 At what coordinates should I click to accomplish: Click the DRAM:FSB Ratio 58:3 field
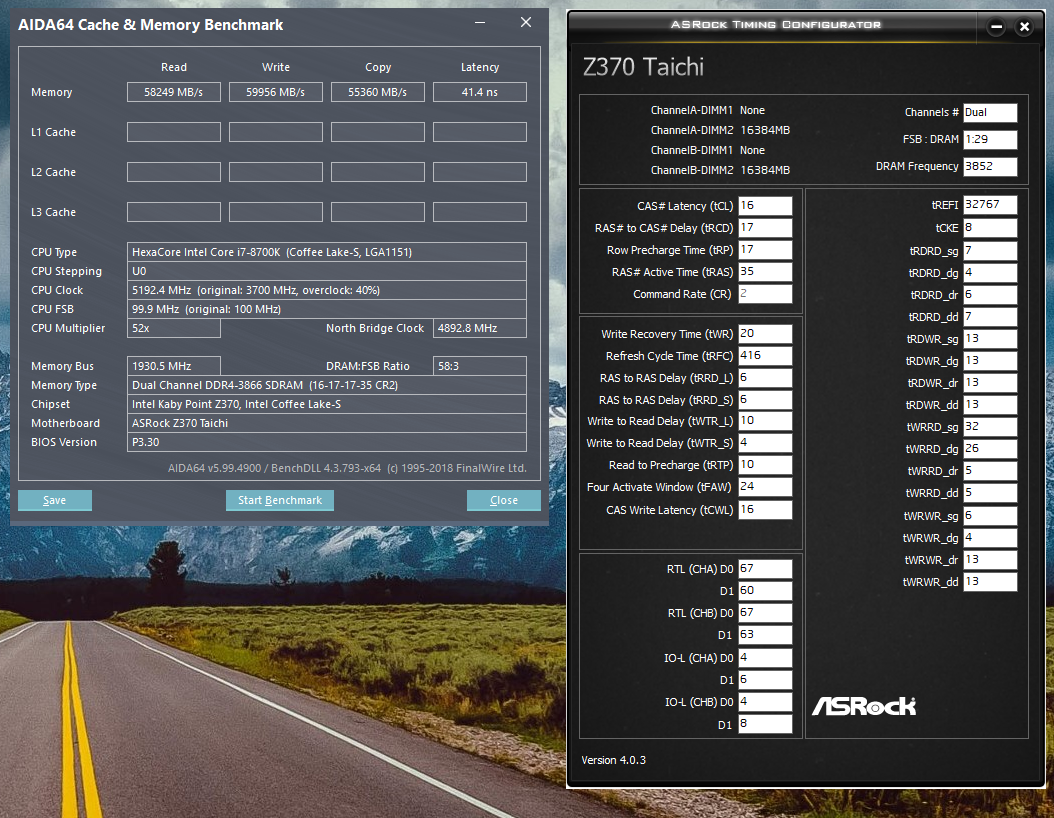pyautogui.click(x=480, y=366)
